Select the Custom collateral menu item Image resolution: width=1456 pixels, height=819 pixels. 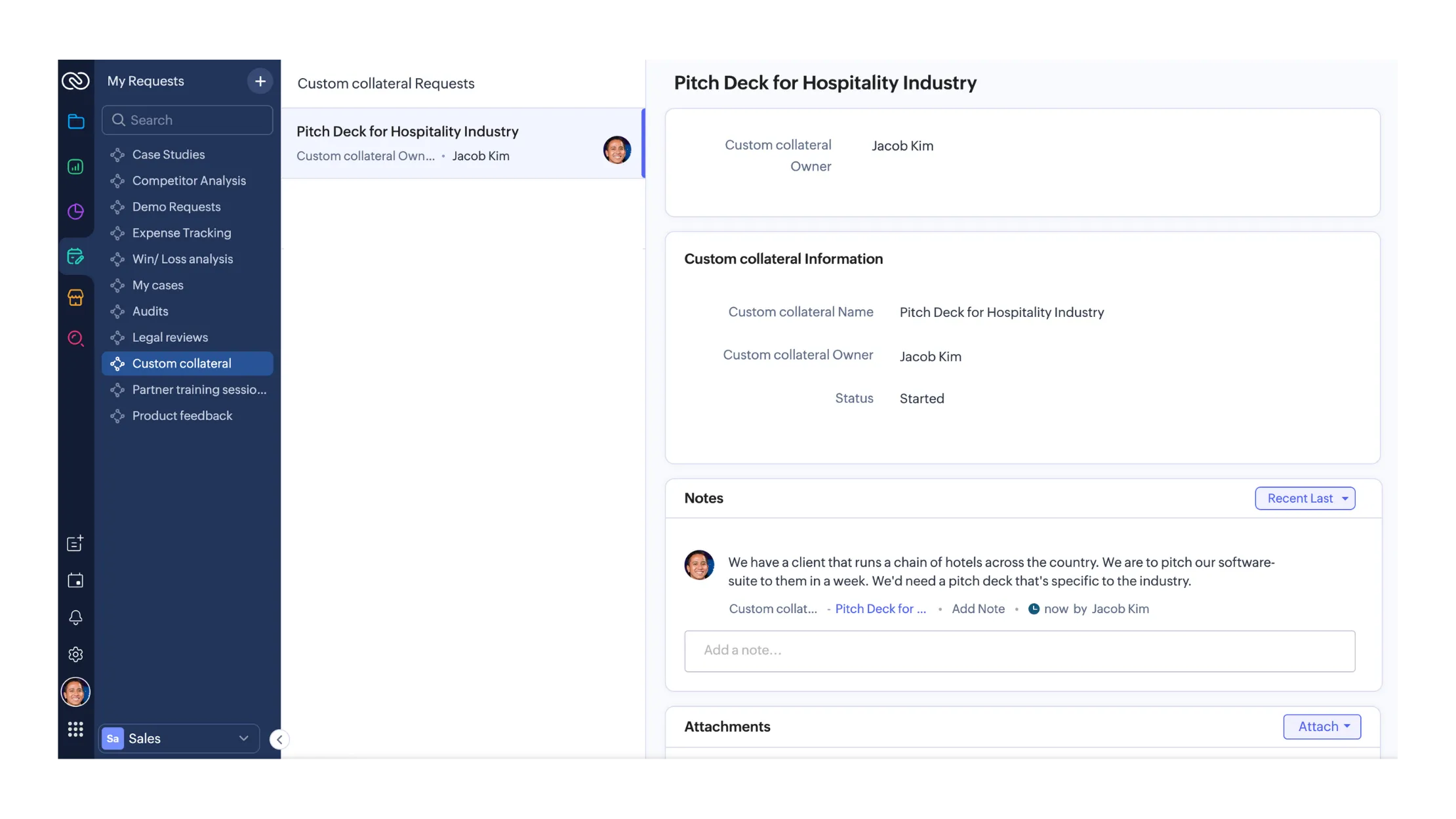(x=181, y=363)
